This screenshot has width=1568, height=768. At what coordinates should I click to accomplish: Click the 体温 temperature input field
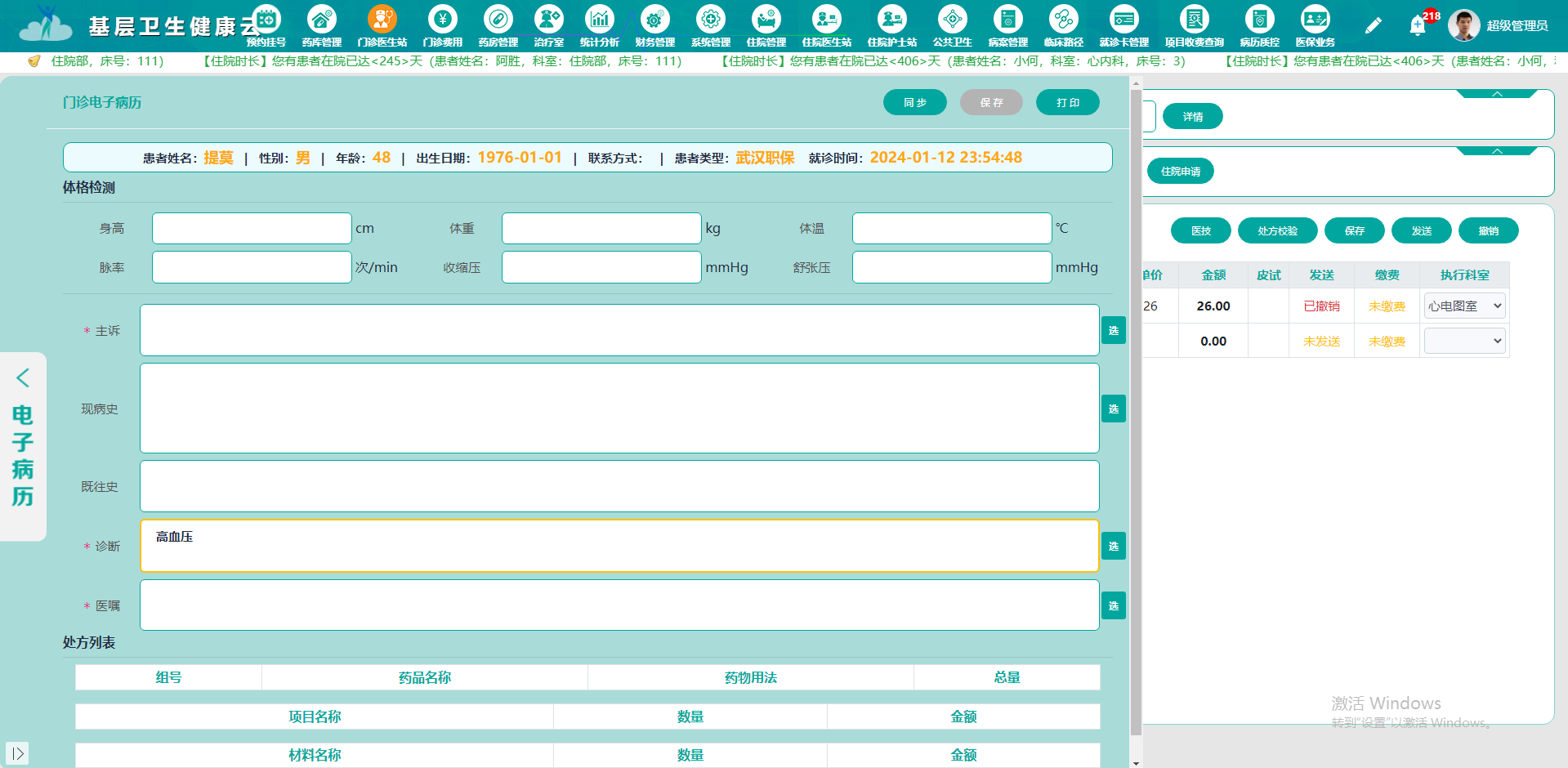(x=952, y=228)
